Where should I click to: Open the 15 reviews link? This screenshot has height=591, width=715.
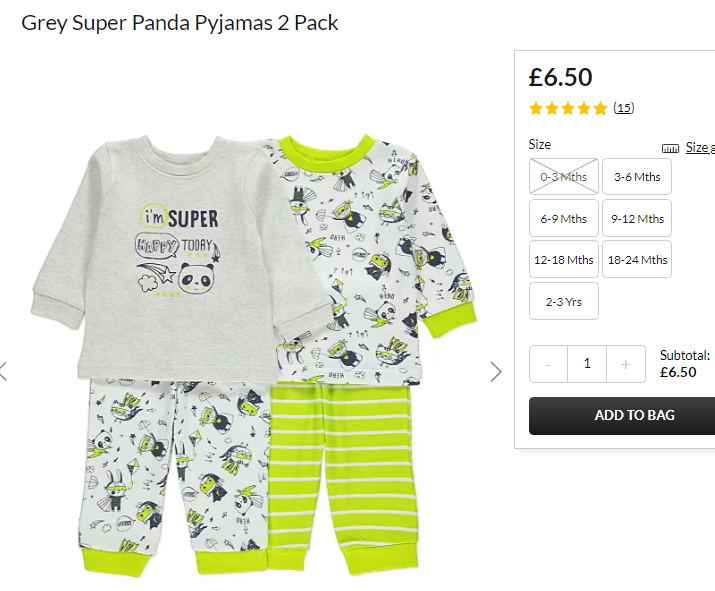click(x=623, y=108)
